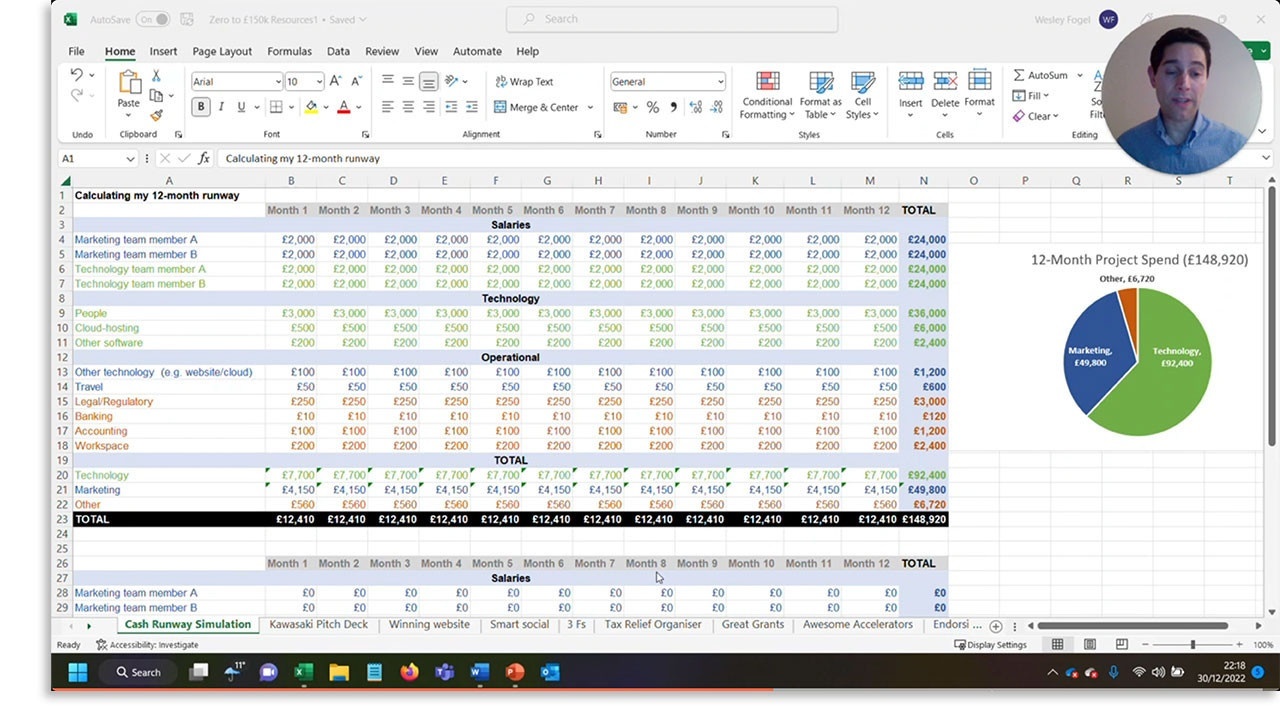Apply percent style number format
The image size is (1280, 720).
(x=653, y=107)
